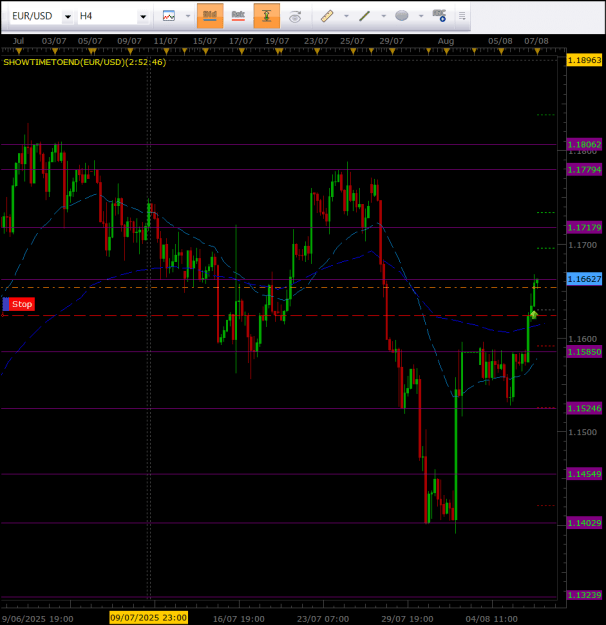The image size is (606, 625).
Task: Toggle the vertical auto-scale button
Action: click(x=267, y=16)
